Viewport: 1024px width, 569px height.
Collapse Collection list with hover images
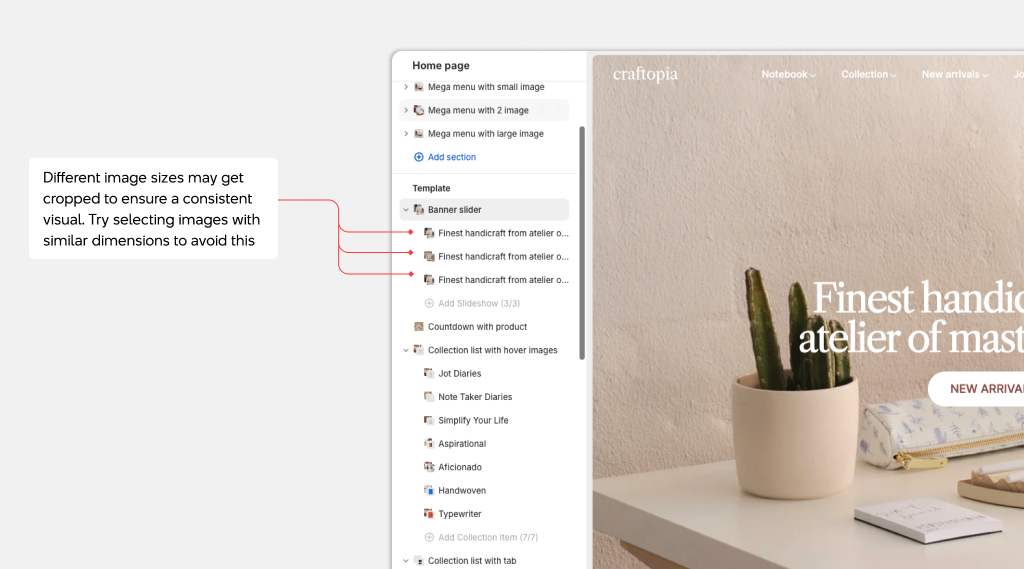[x=406, y=350]
